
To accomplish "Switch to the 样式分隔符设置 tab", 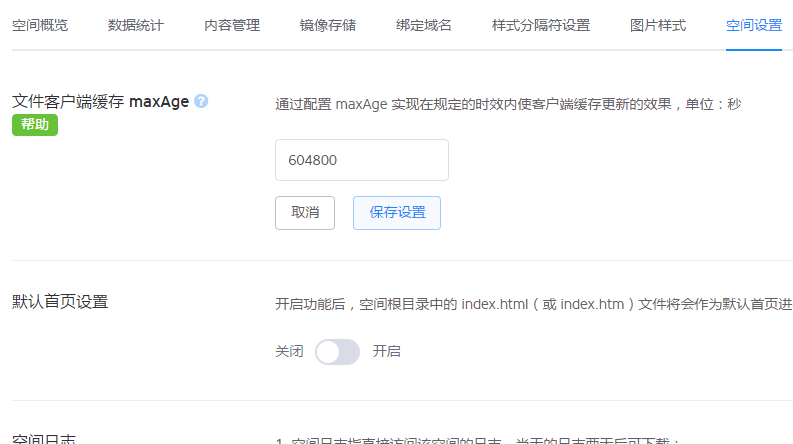I will point(541,25).
